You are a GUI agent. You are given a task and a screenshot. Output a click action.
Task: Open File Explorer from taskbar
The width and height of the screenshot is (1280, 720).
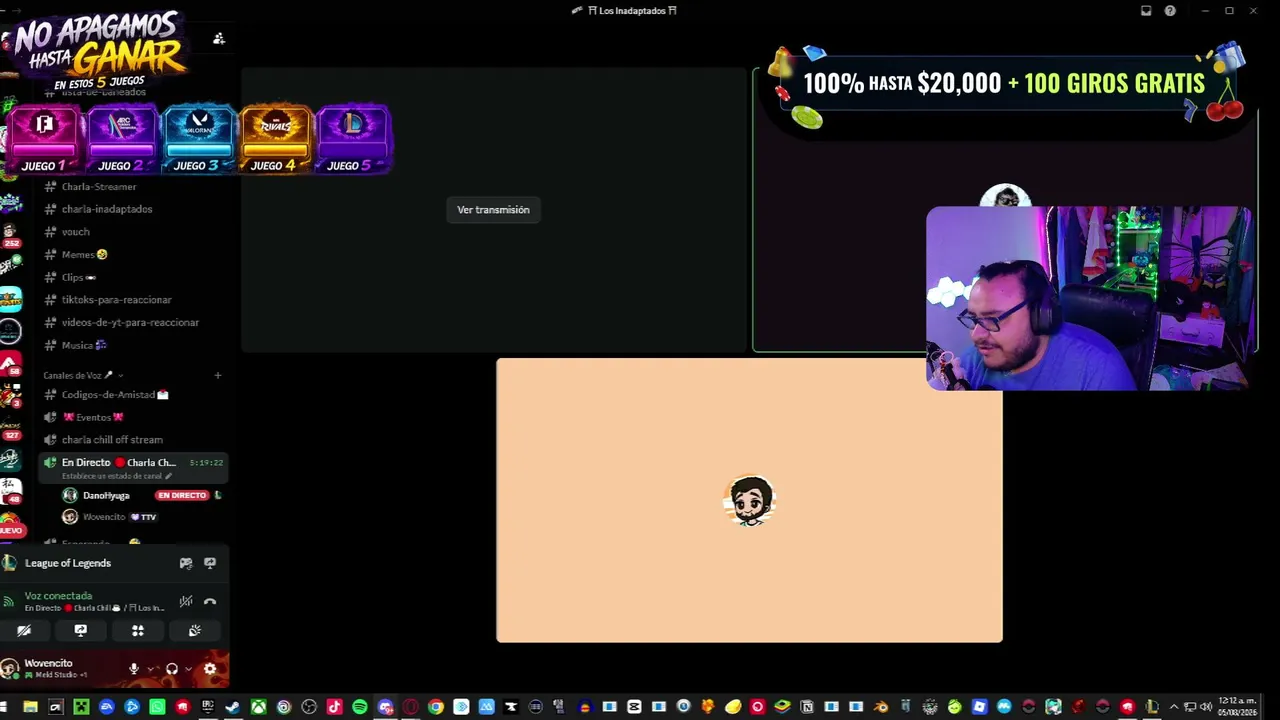(x=30, y=707)
